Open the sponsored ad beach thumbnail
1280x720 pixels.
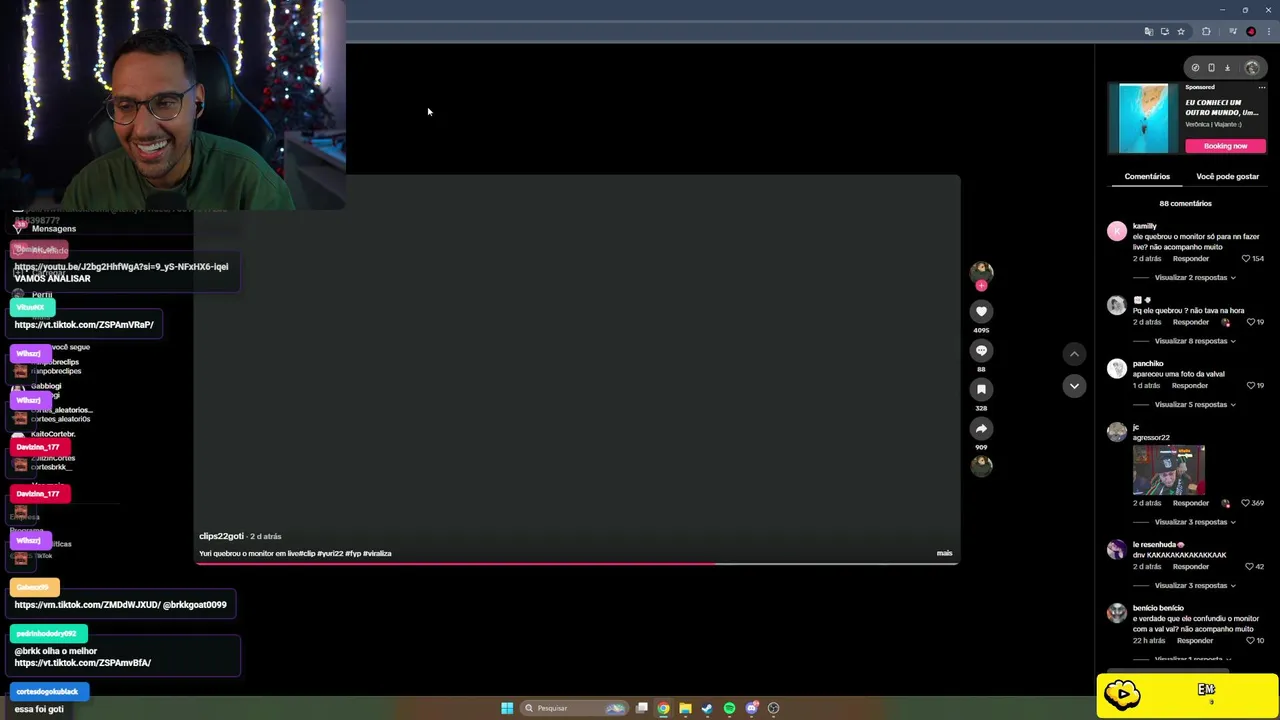(1143, 118)
